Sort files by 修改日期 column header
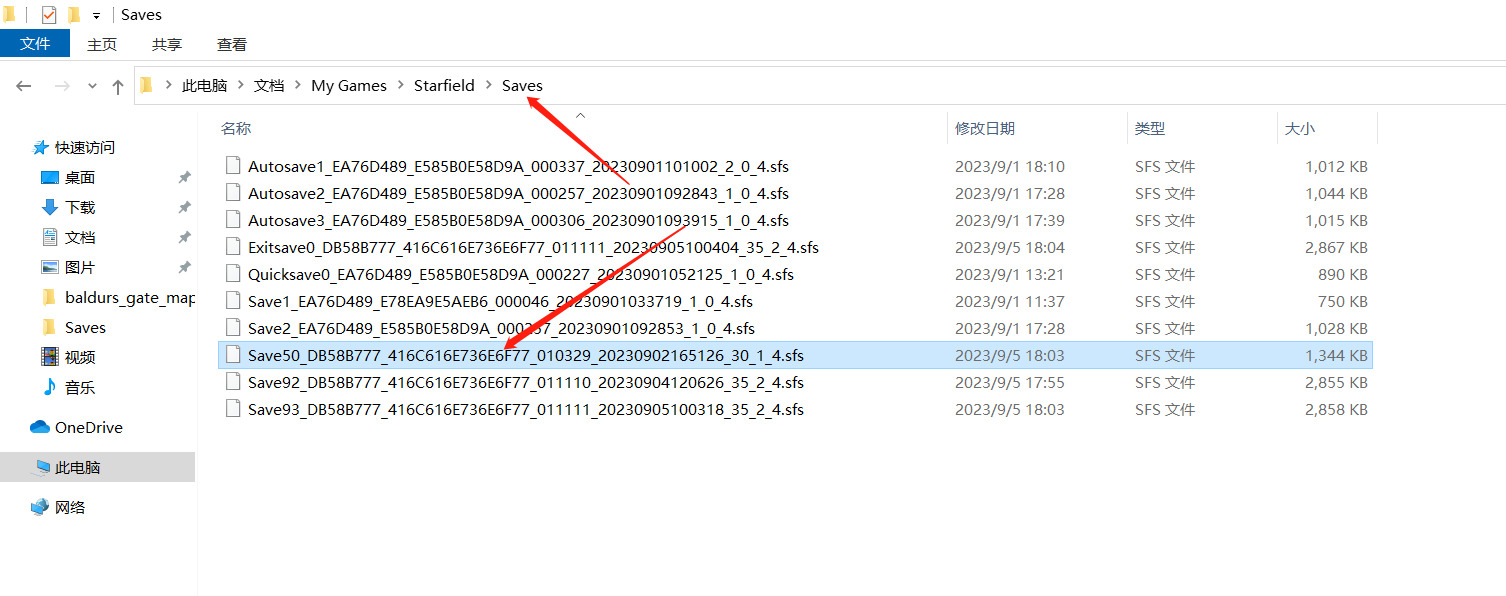 985,128
